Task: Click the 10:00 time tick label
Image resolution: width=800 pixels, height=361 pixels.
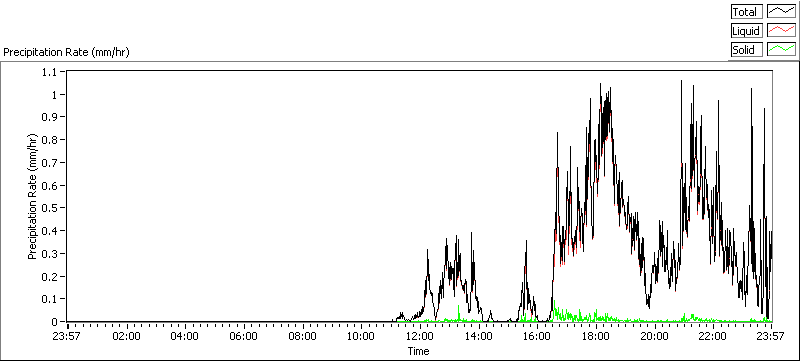Action: [361, 337]
